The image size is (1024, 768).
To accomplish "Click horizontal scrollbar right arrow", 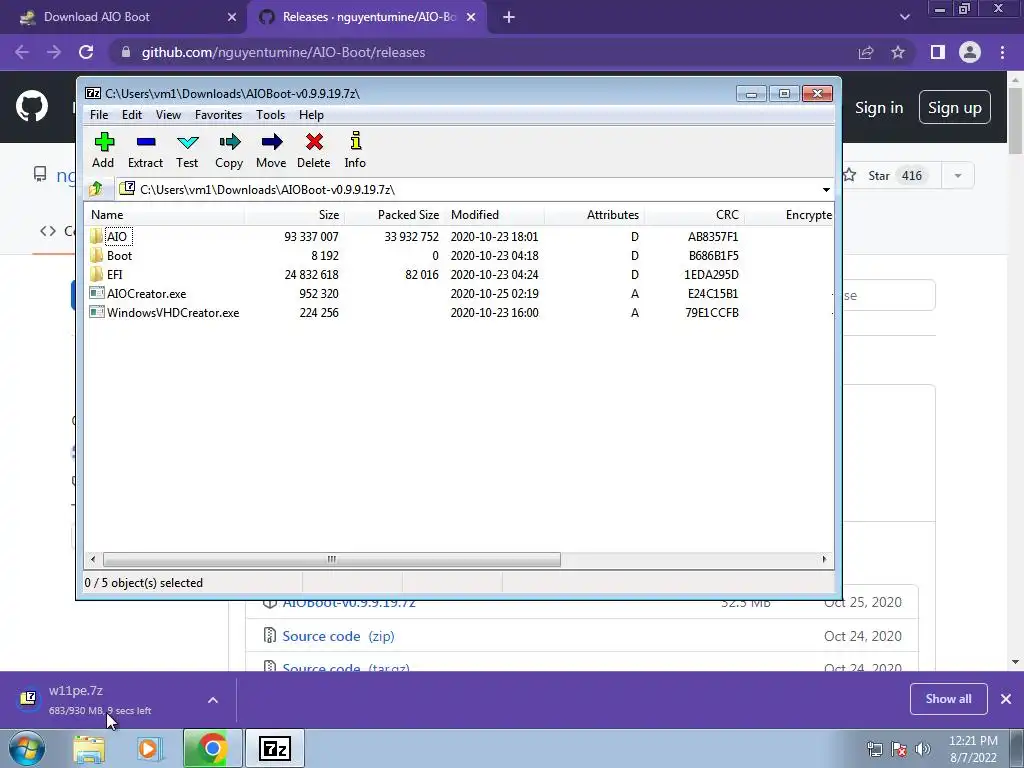I will (x=824, y=560).
